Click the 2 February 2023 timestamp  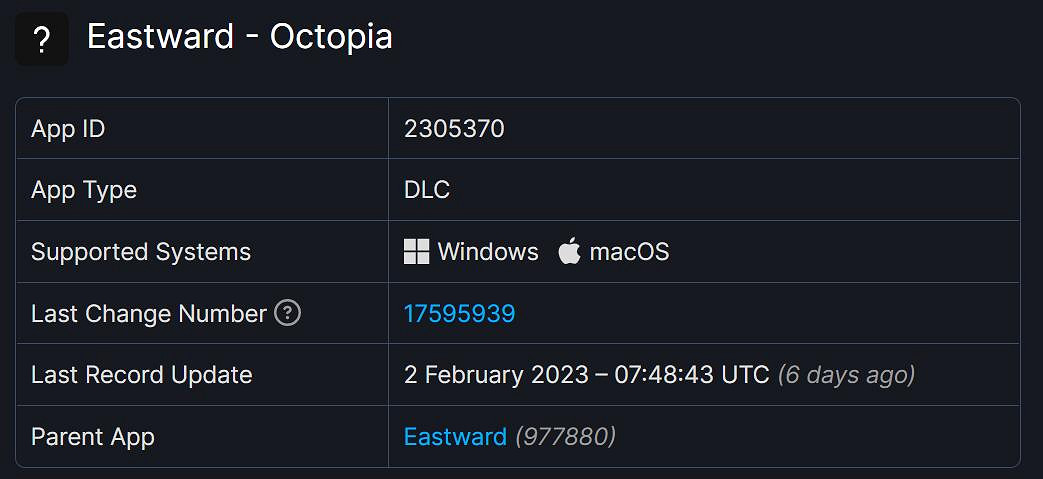586,375
